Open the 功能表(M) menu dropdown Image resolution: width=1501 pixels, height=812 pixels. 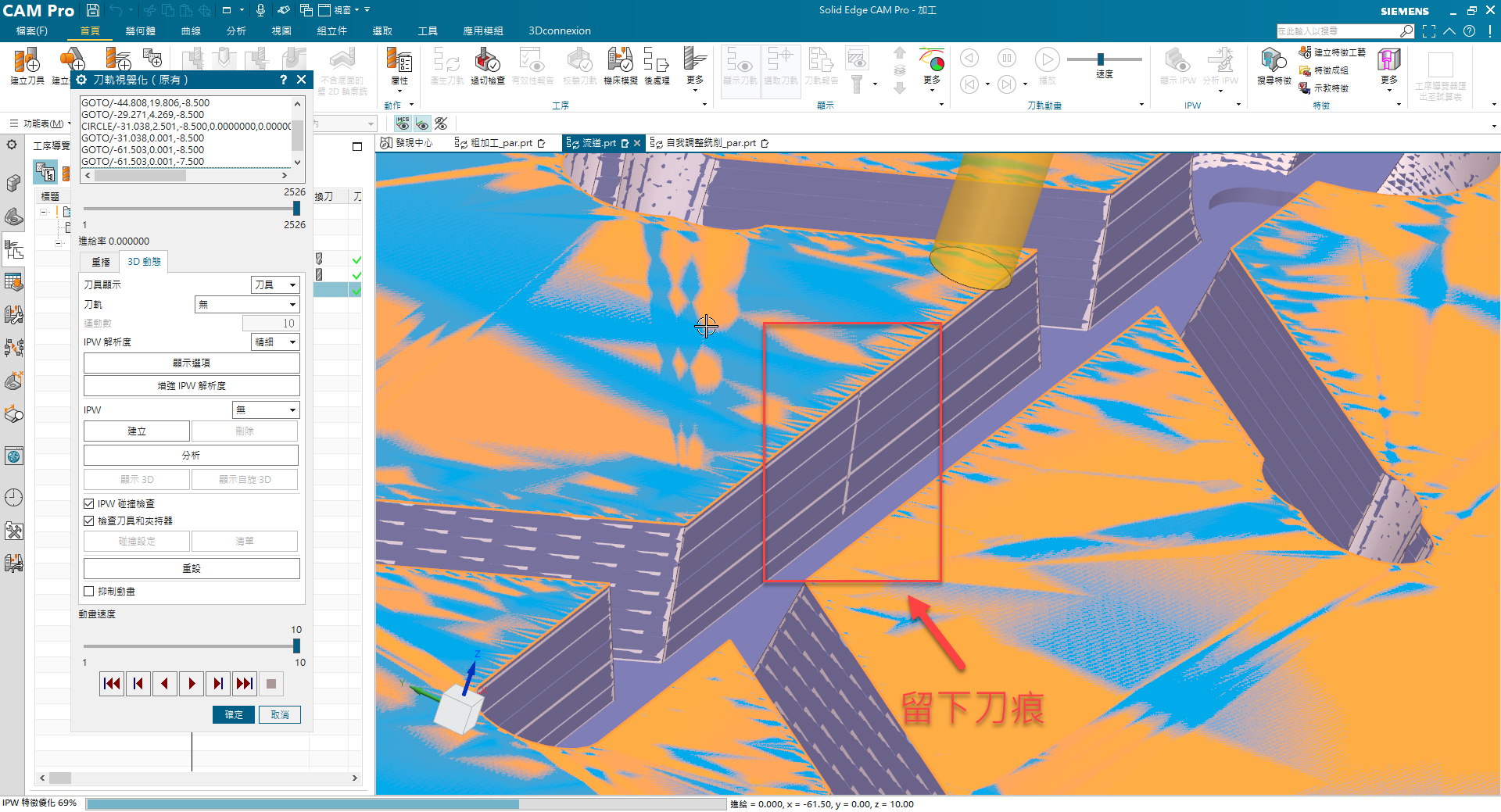tap(40, 123)
